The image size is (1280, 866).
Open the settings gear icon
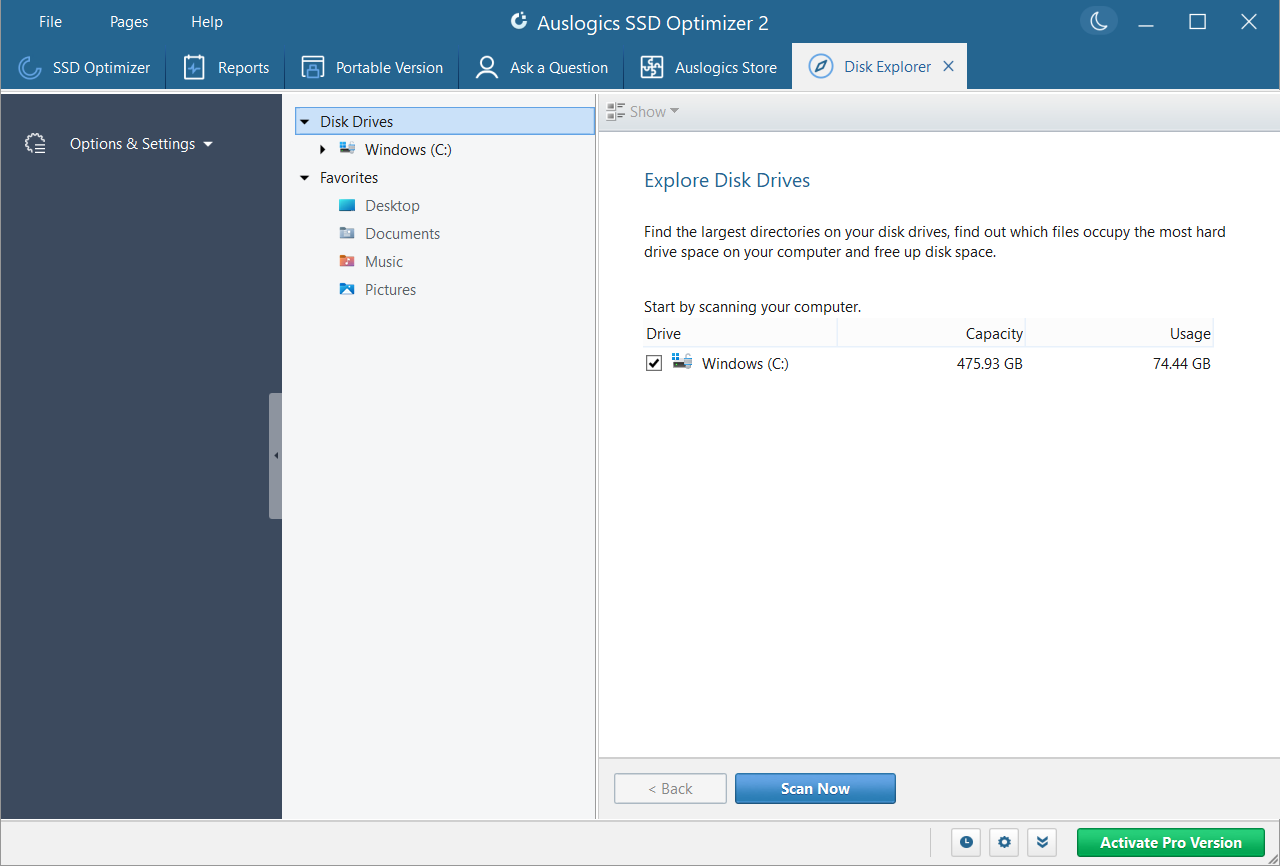[x=1003, y=842]
